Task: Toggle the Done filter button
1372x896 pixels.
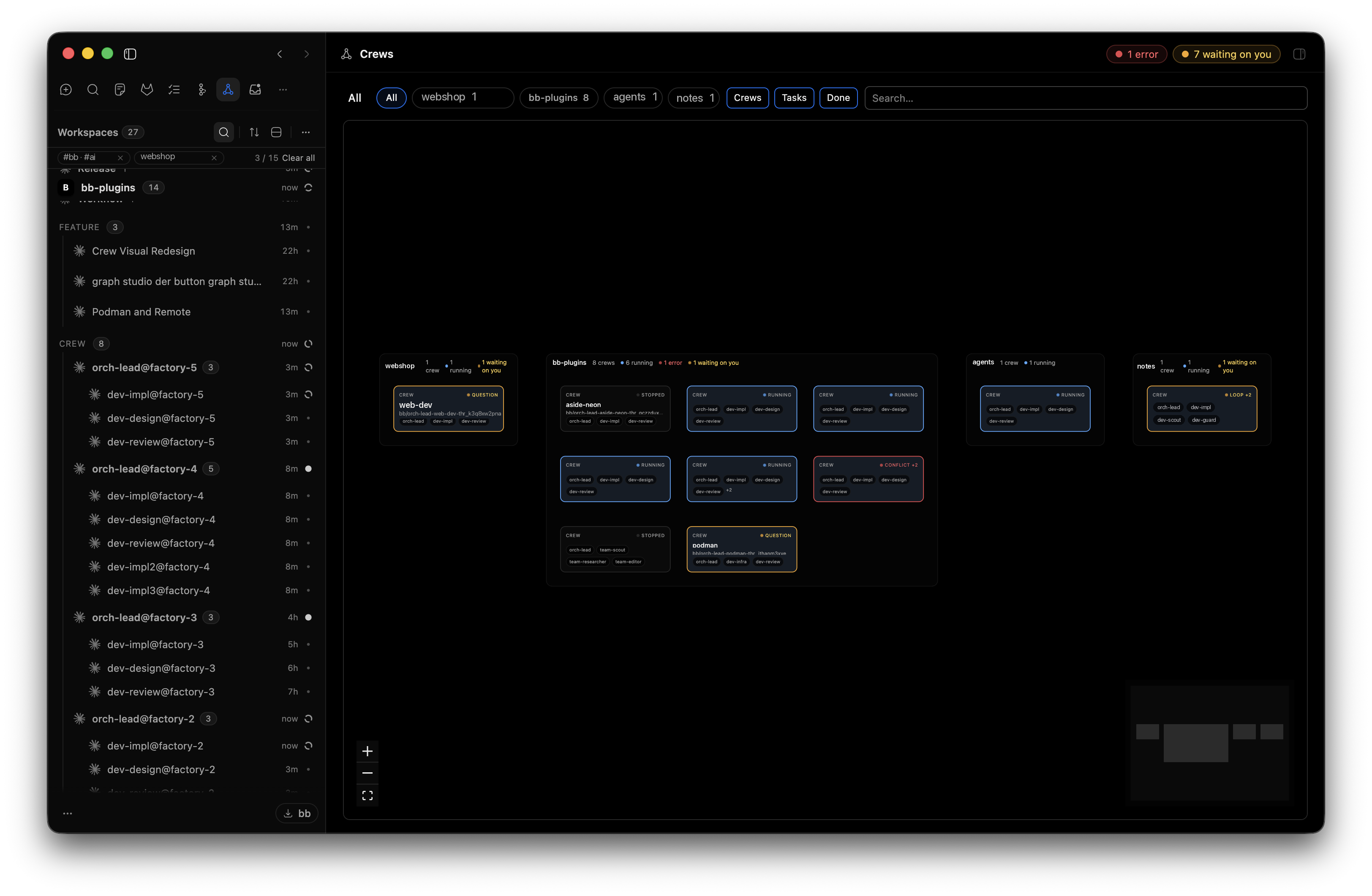Action: pyautogui.click(x=838, y=98)
